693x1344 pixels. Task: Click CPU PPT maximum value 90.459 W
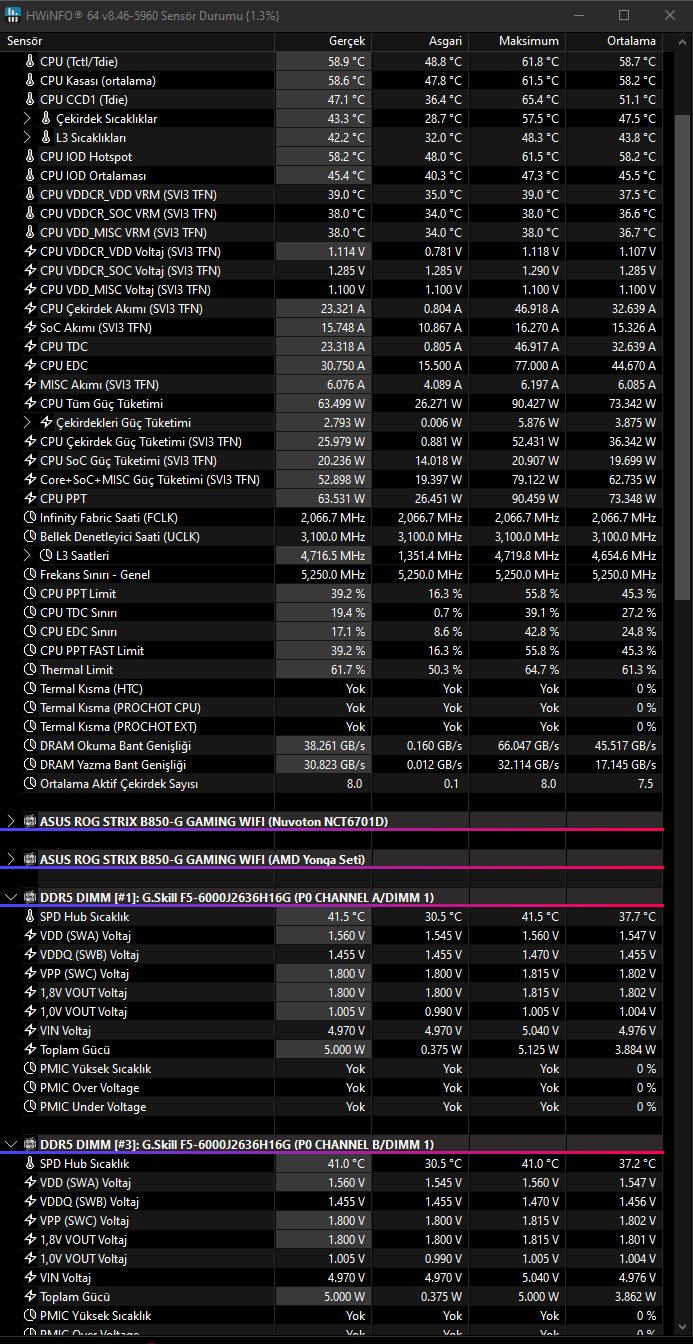point(532,498)
